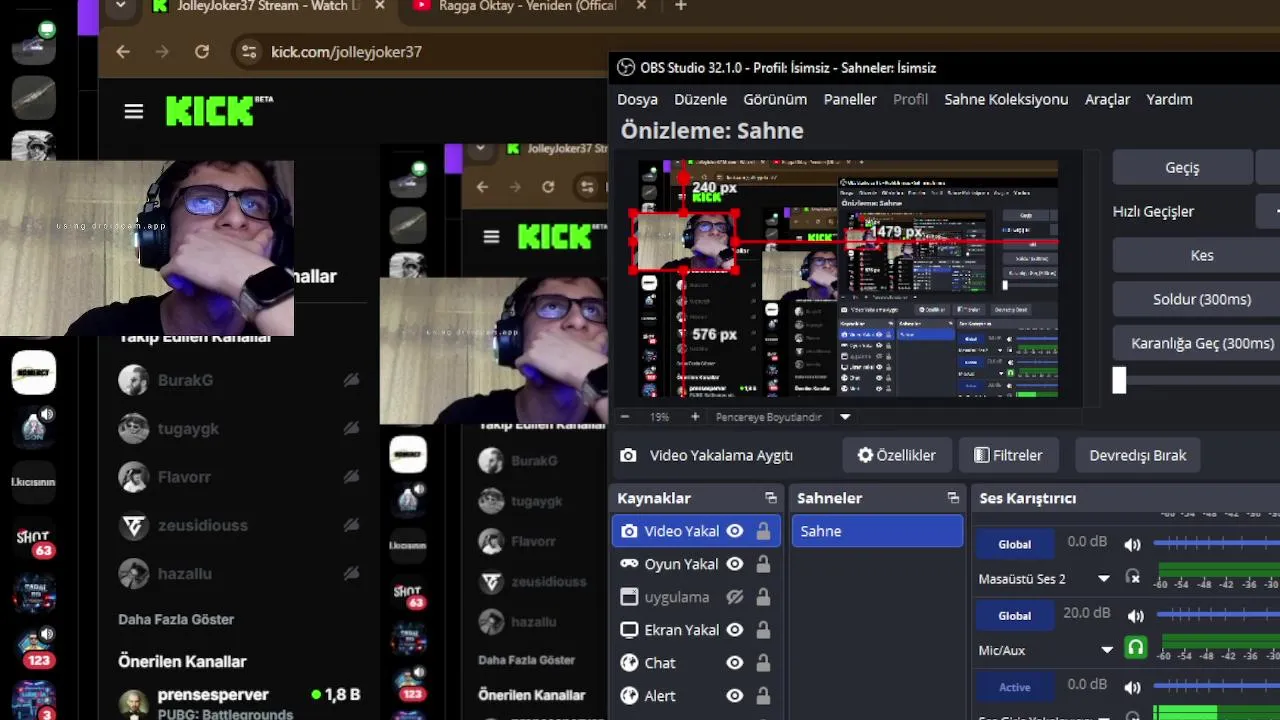Expand the Mic/Aux device dropdown
This screenshot has width=1280, height=720.
[x=1107, y=650]
